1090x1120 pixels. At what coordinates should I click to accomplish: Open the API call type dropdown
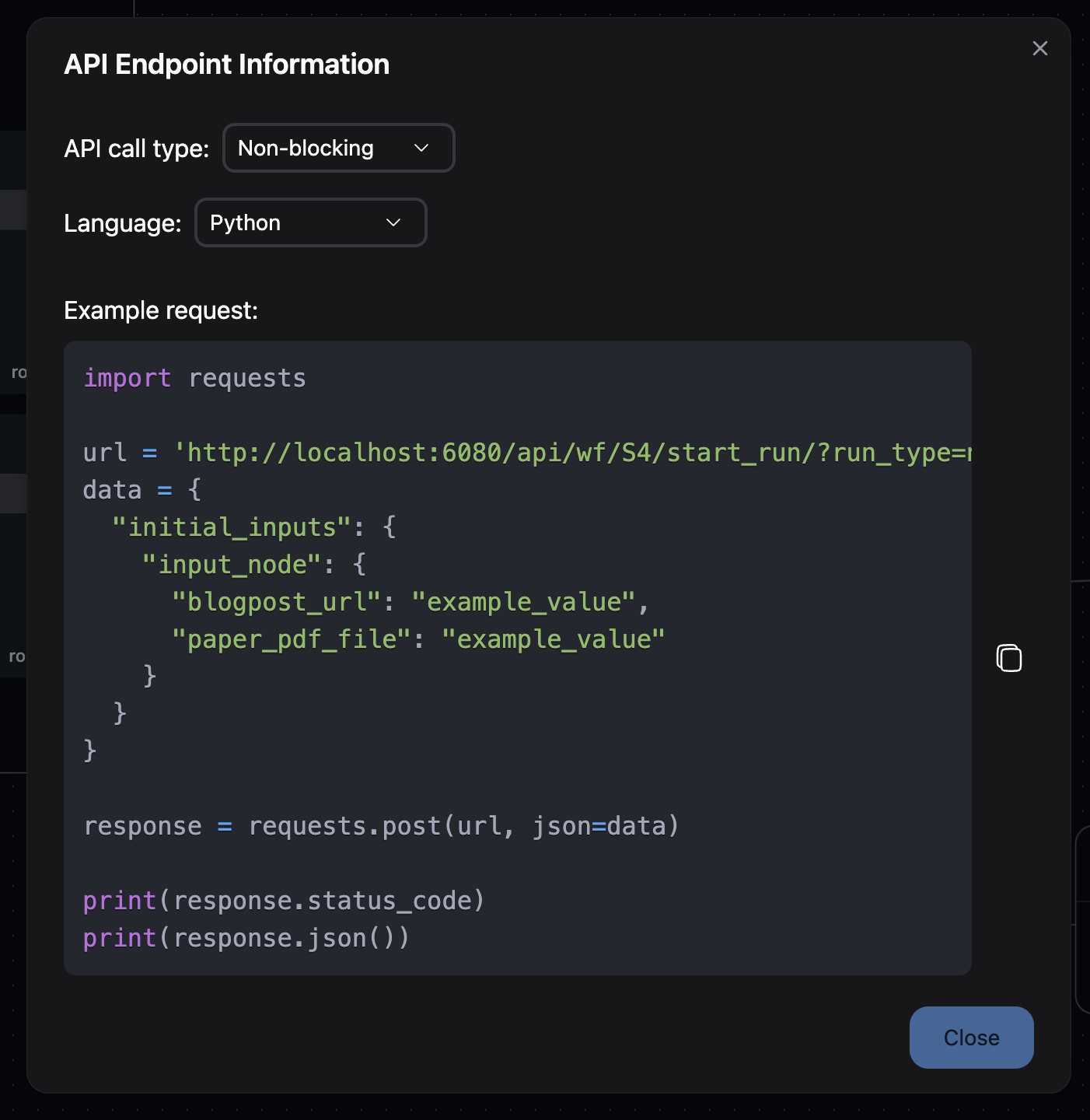point(339,148)
